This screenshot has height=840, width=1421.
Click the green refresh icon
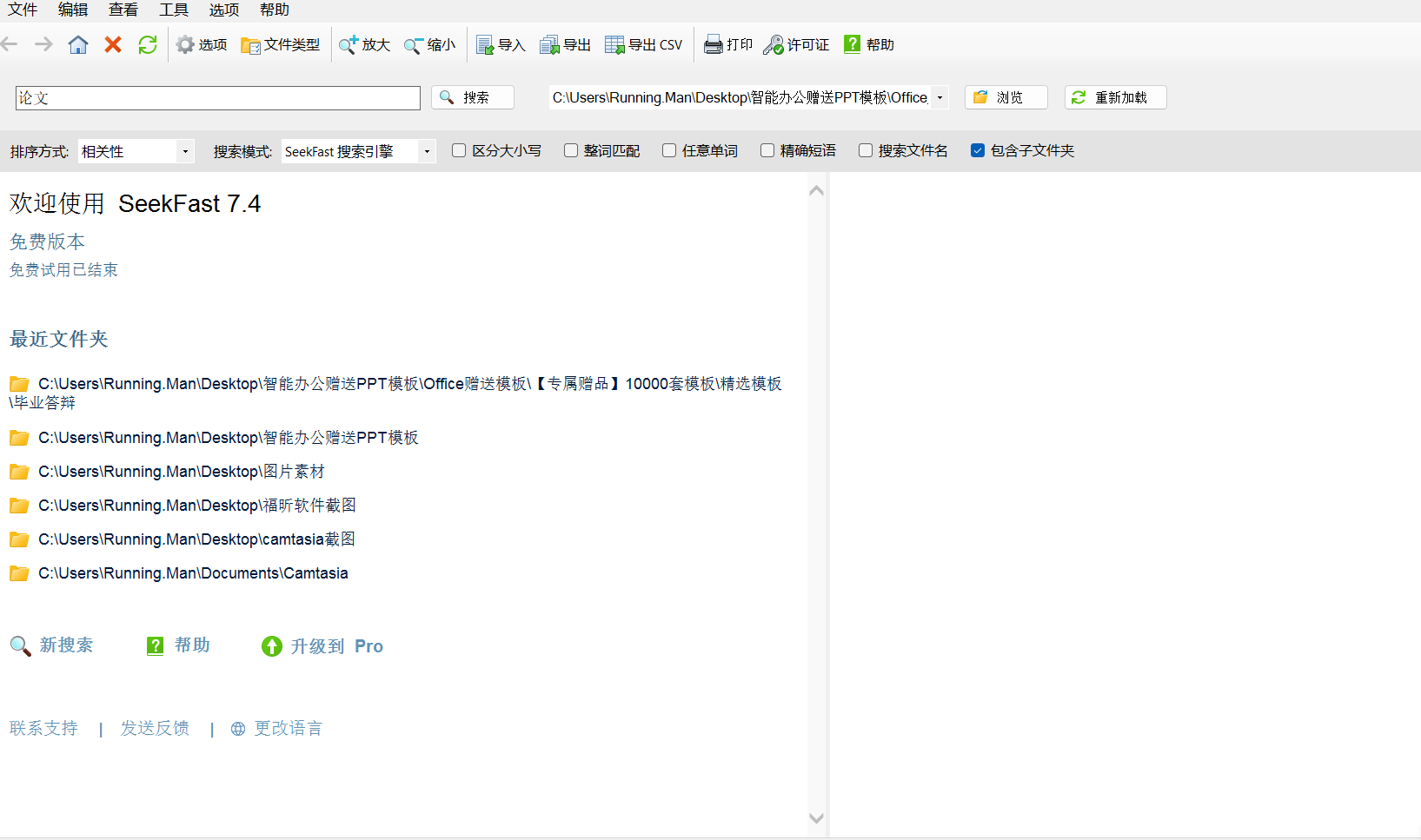pyautogui.click(x=148, y=44)
